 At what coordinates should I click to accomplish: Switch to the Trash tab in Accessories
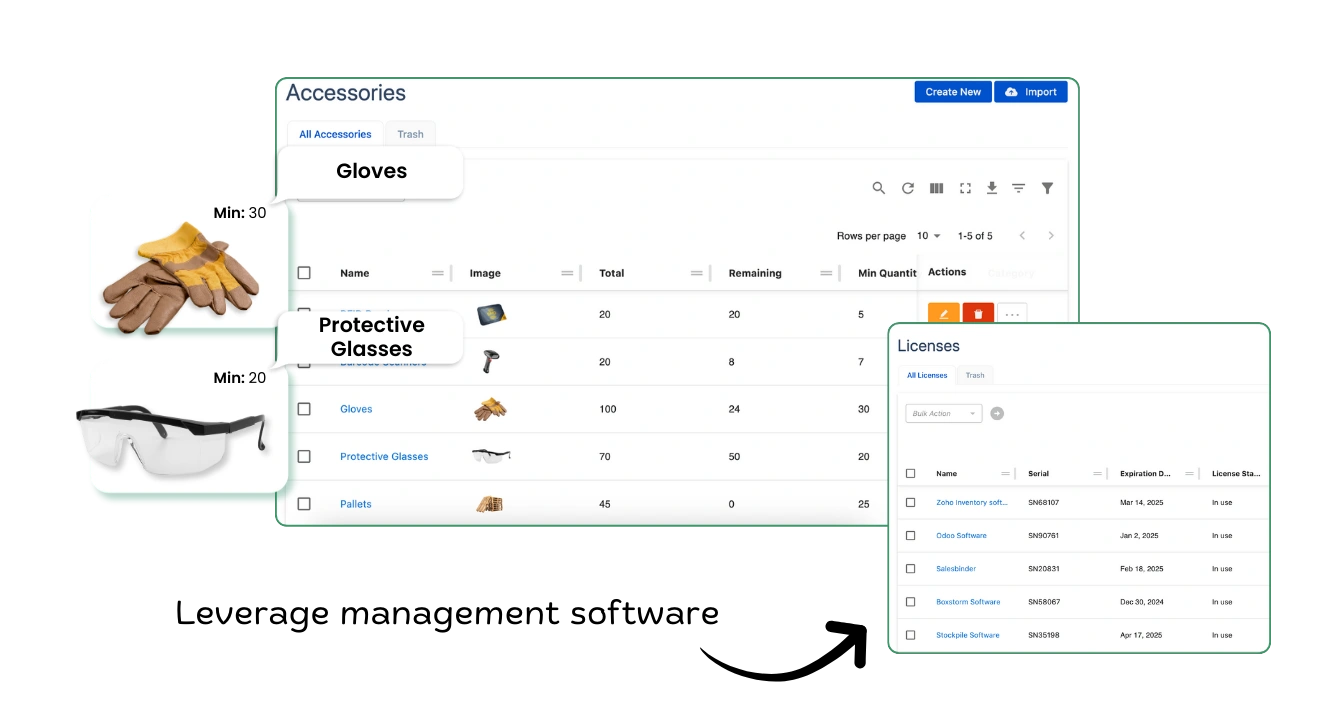coord(410,134)
